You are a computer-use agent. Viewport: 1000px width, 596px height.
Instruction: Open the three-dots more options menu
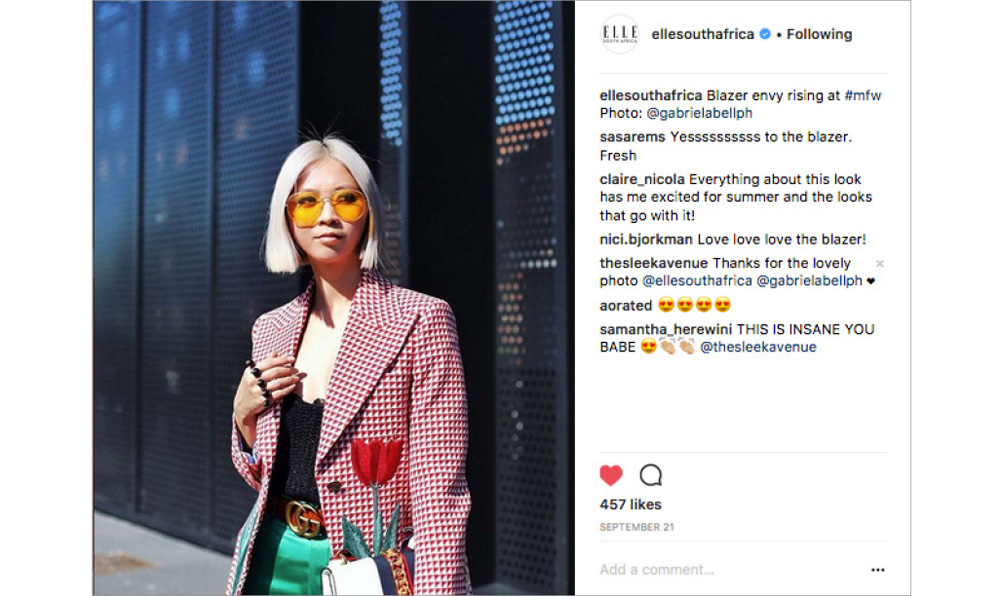pyautogui.click(x=878, y=570)
